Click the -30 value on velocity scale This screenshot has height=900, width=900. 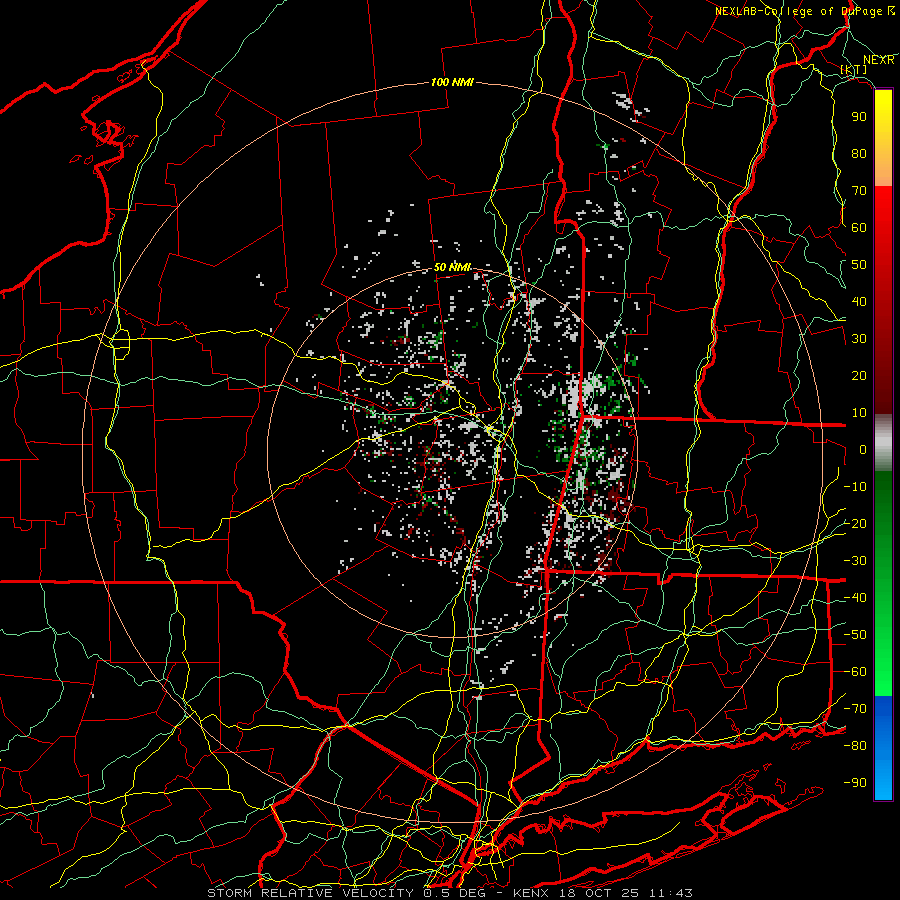tap(855, 561)
